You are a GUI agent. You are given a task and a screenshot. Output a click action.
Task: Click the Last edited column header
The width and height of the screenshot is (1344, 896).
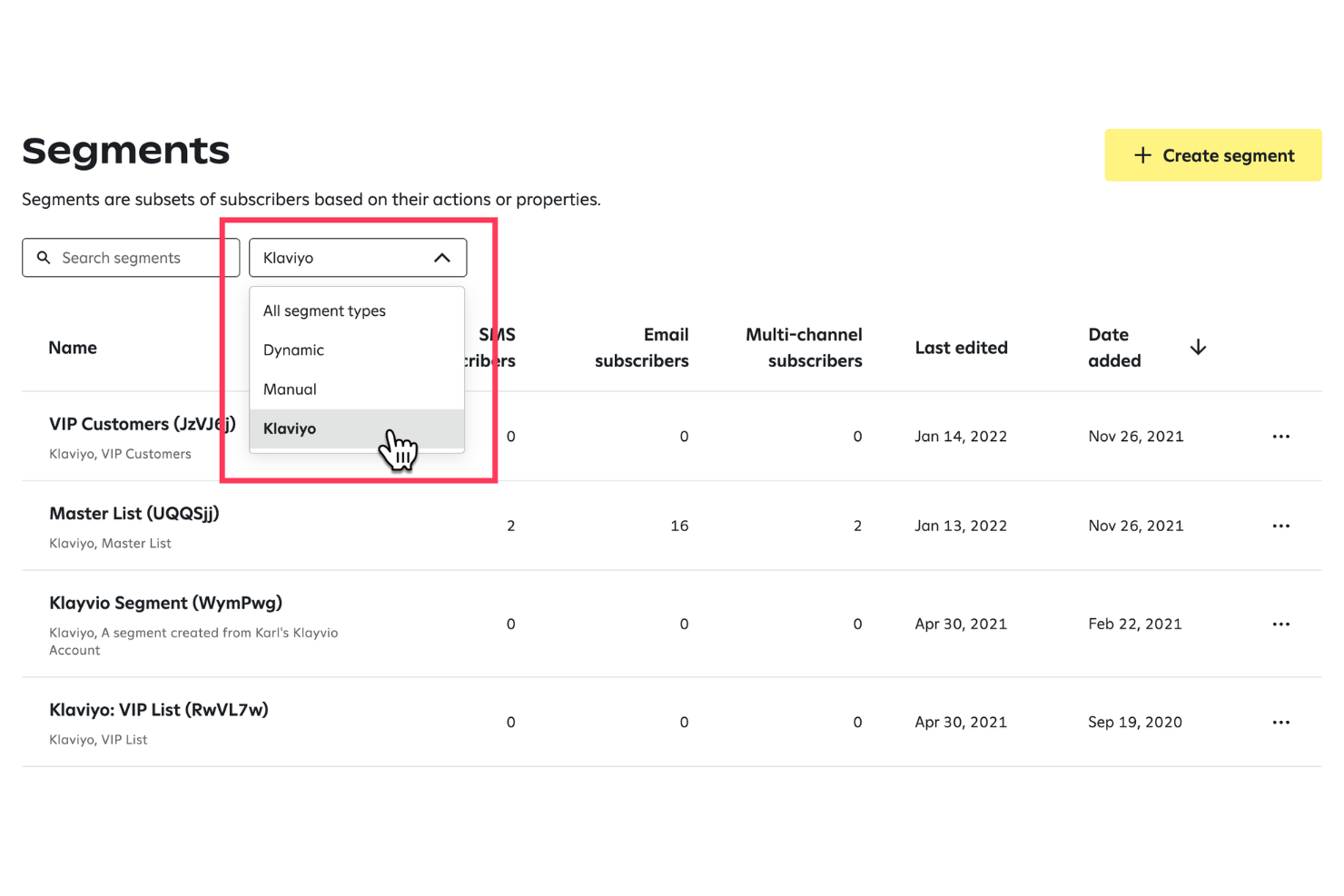pos(961,347)
